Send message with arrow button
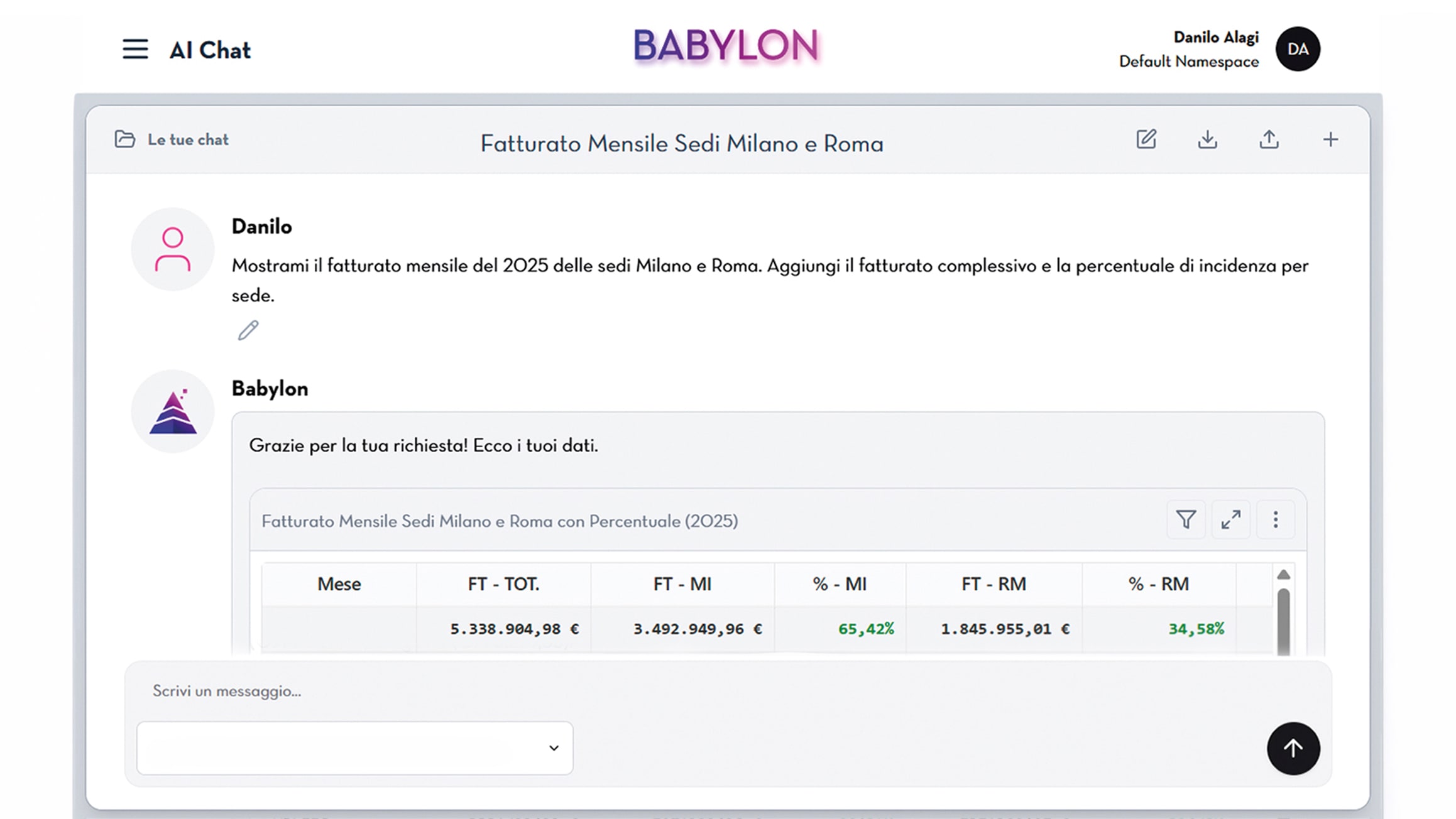Image resolution: width=1456 pixels, height=819 pixels. (x=1293, y=748)
